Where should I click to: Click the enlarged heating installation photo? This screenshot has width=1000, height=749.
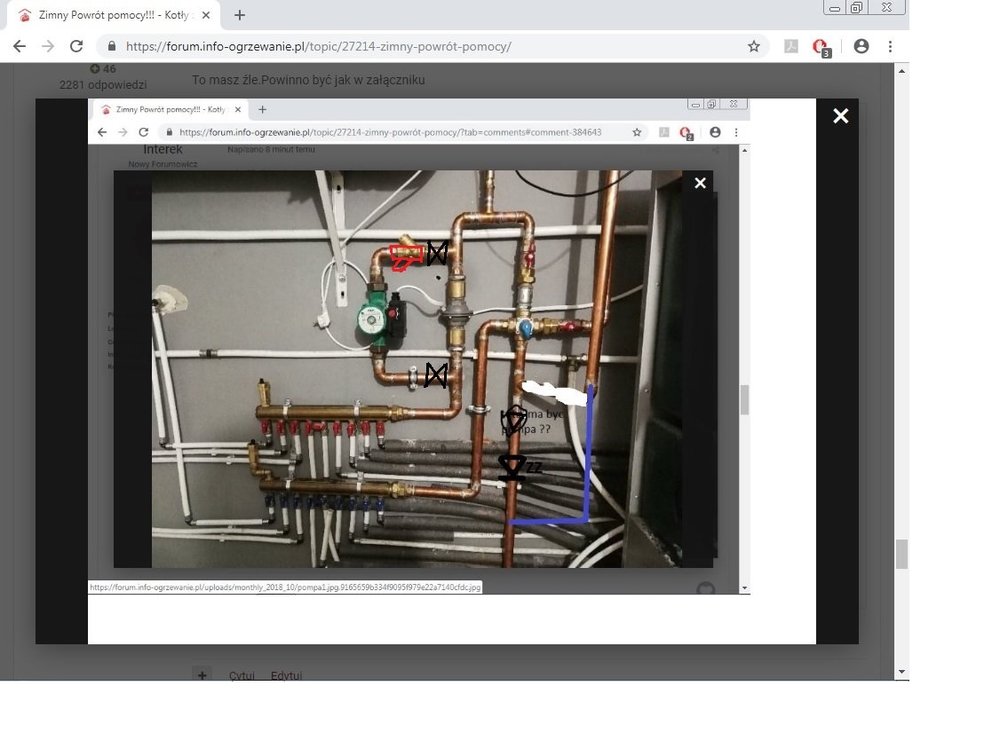click(450, 370)
